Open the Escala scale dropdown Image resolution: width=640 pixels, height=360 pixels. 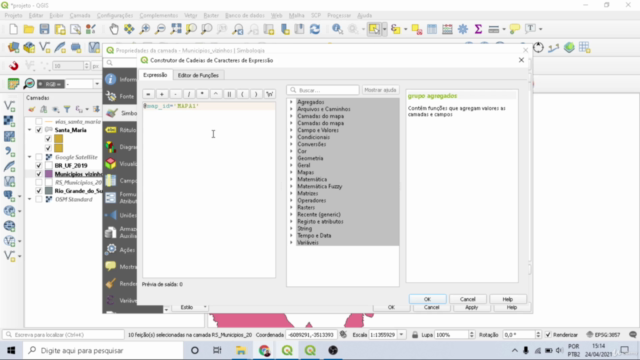pyautogui.click(x=401, y=335)
